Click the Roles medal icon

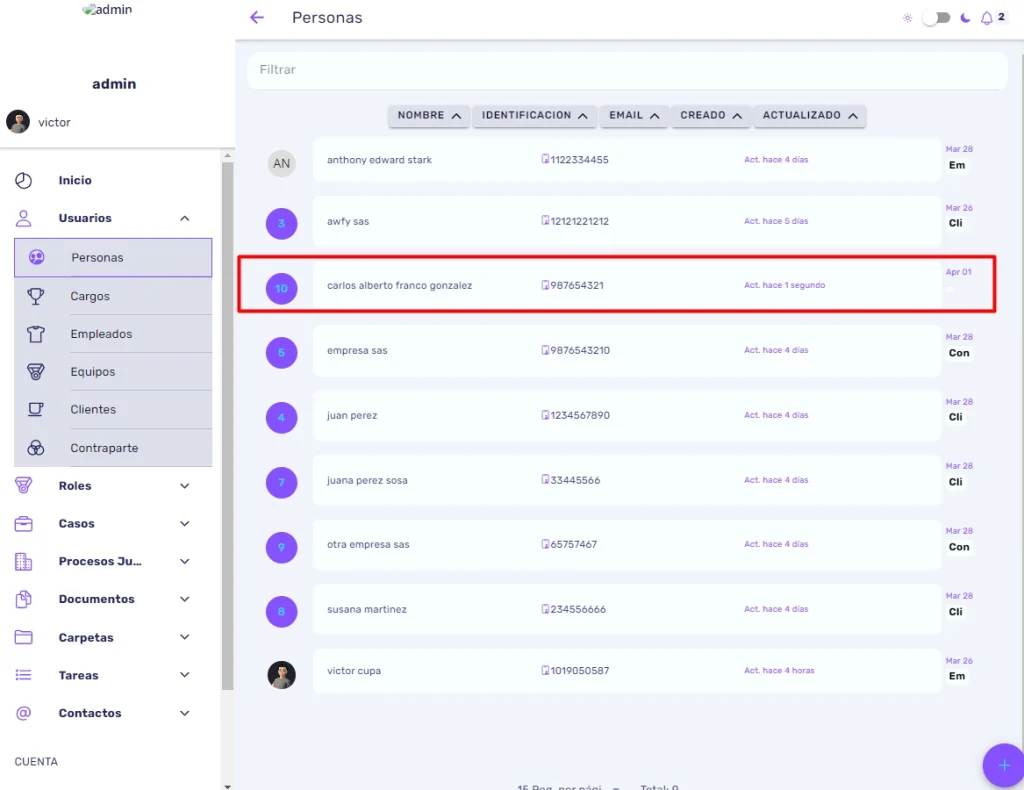pyautogui.click(x=24, y=486)
